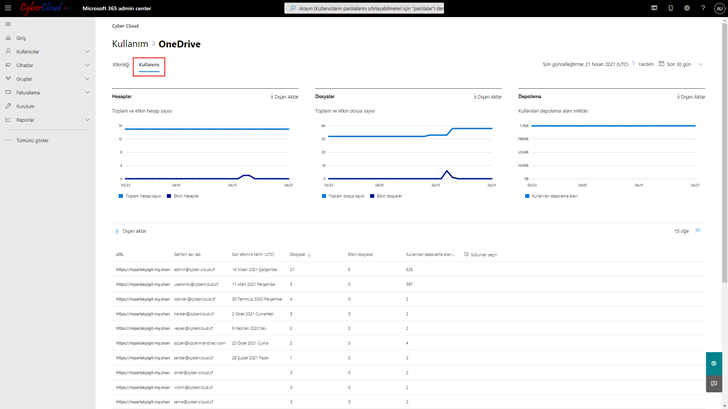Click the Yardım link

pyautogui.click(x=646, y=64)
